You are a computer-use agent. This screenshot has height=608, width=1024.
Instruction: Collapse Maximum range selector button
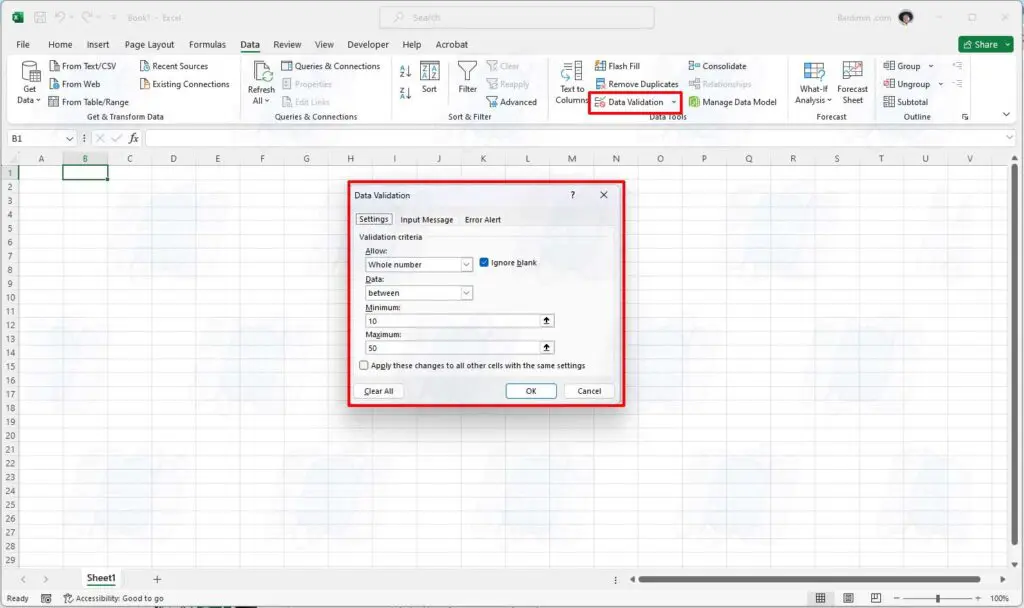(547, 347)
